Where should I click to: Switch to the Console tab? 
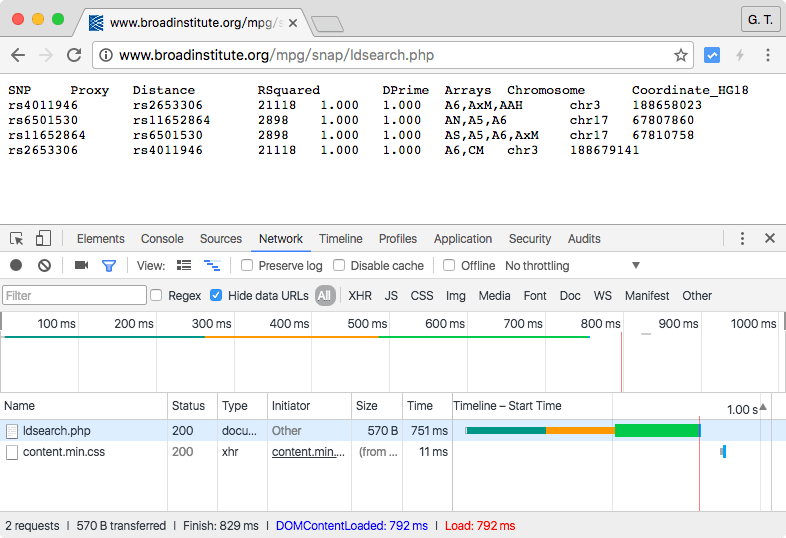pyautogui.click(x=162, y=239)
